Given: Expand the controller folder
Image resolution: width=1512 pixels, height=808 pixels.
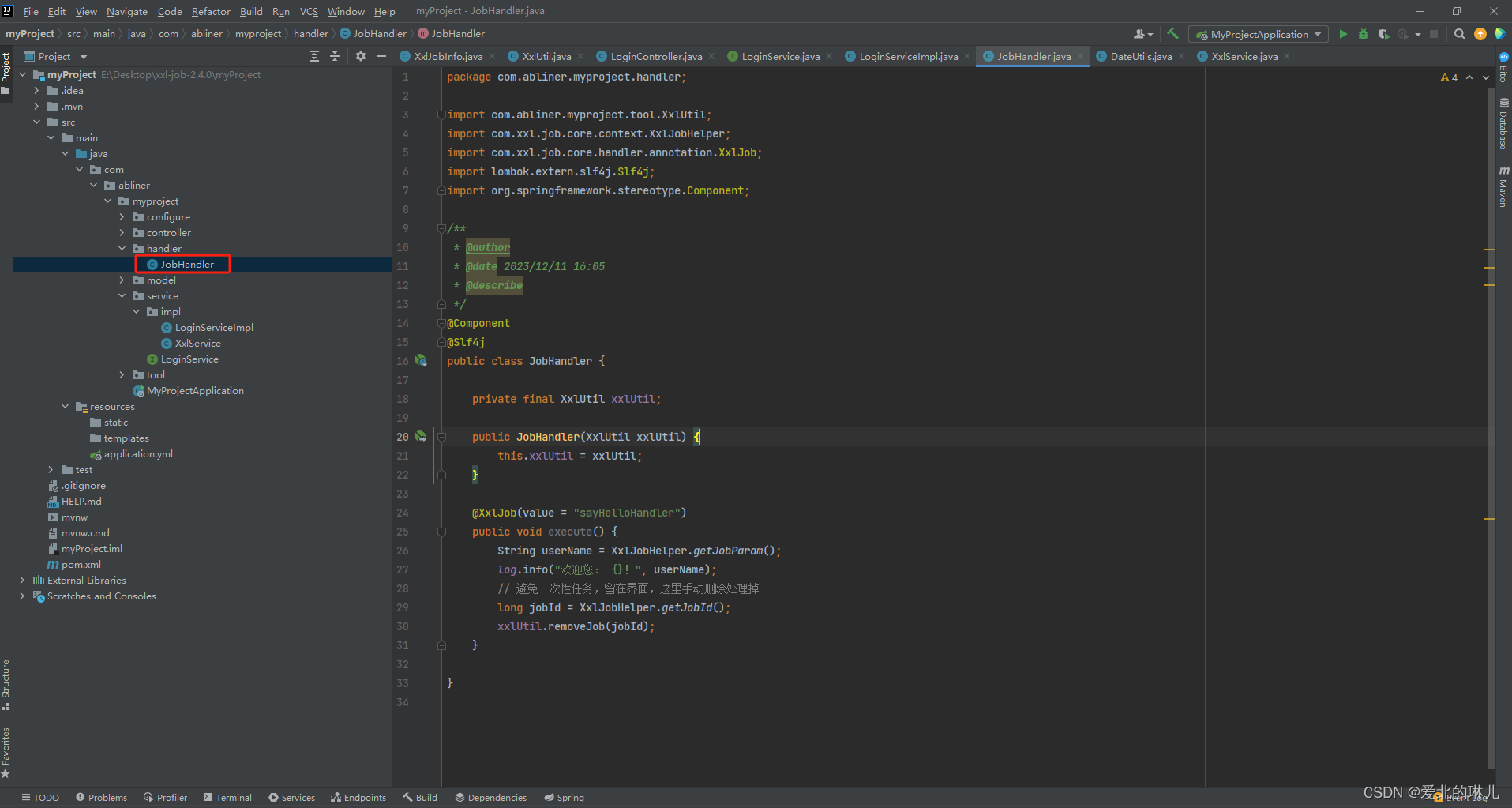Looking at the screenshot, I should point(122,233).
